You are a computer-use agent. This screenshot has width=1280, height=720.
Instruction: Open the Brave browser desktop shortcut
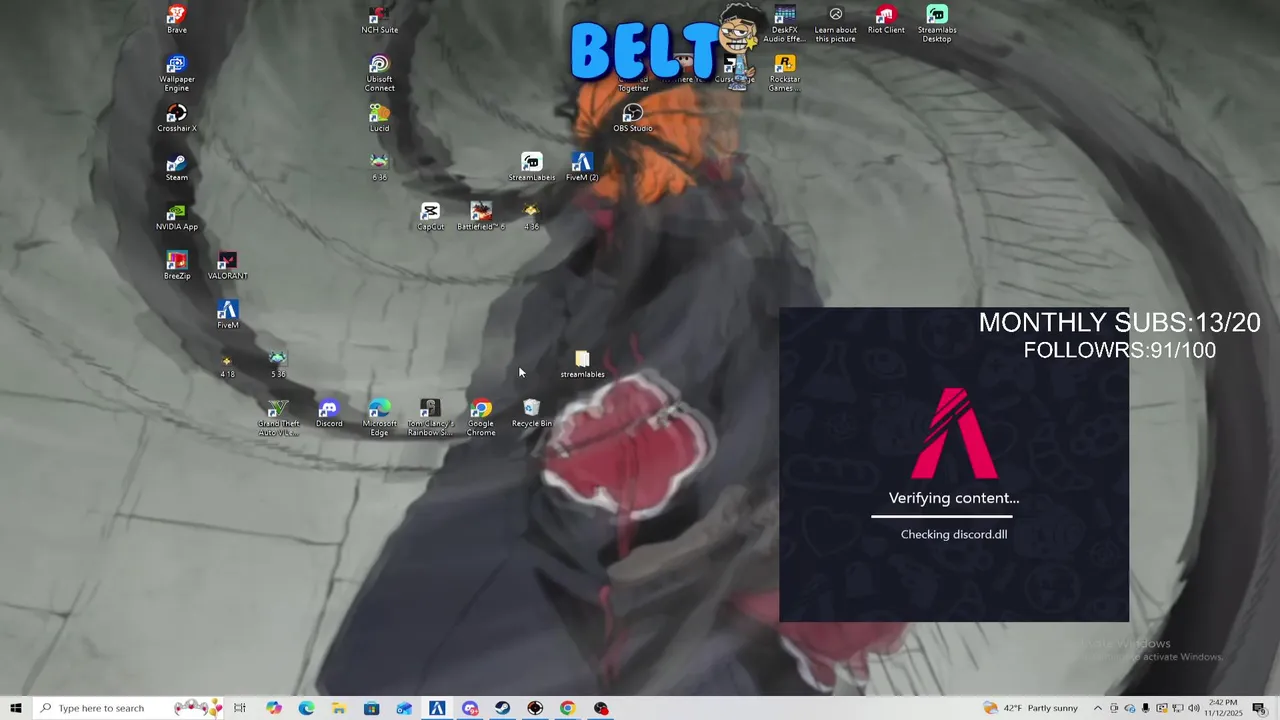176,19
